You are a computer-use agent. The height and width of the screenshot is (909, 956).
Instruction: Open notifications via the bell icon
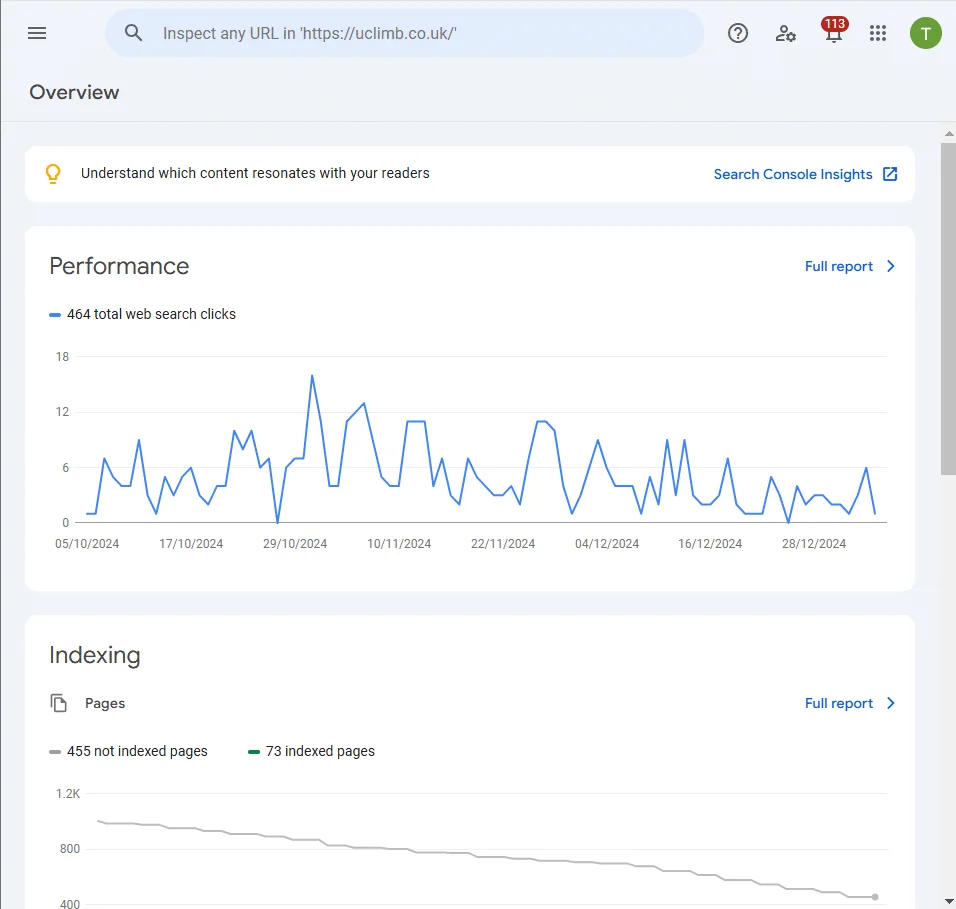pos(834,36)
